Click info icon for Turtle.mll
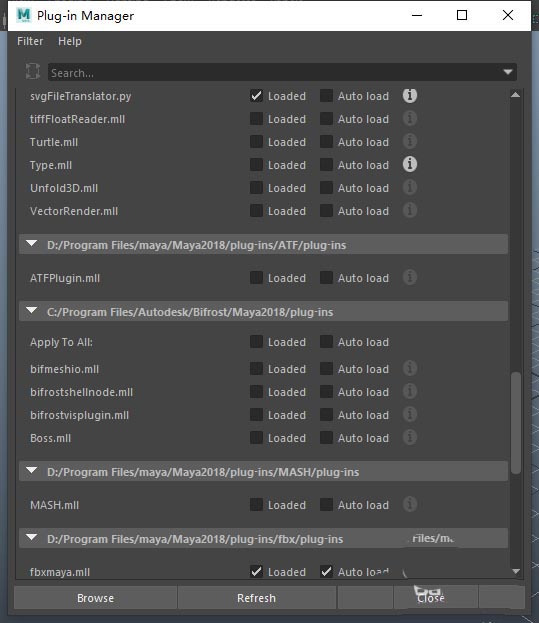 coord(410,142)
